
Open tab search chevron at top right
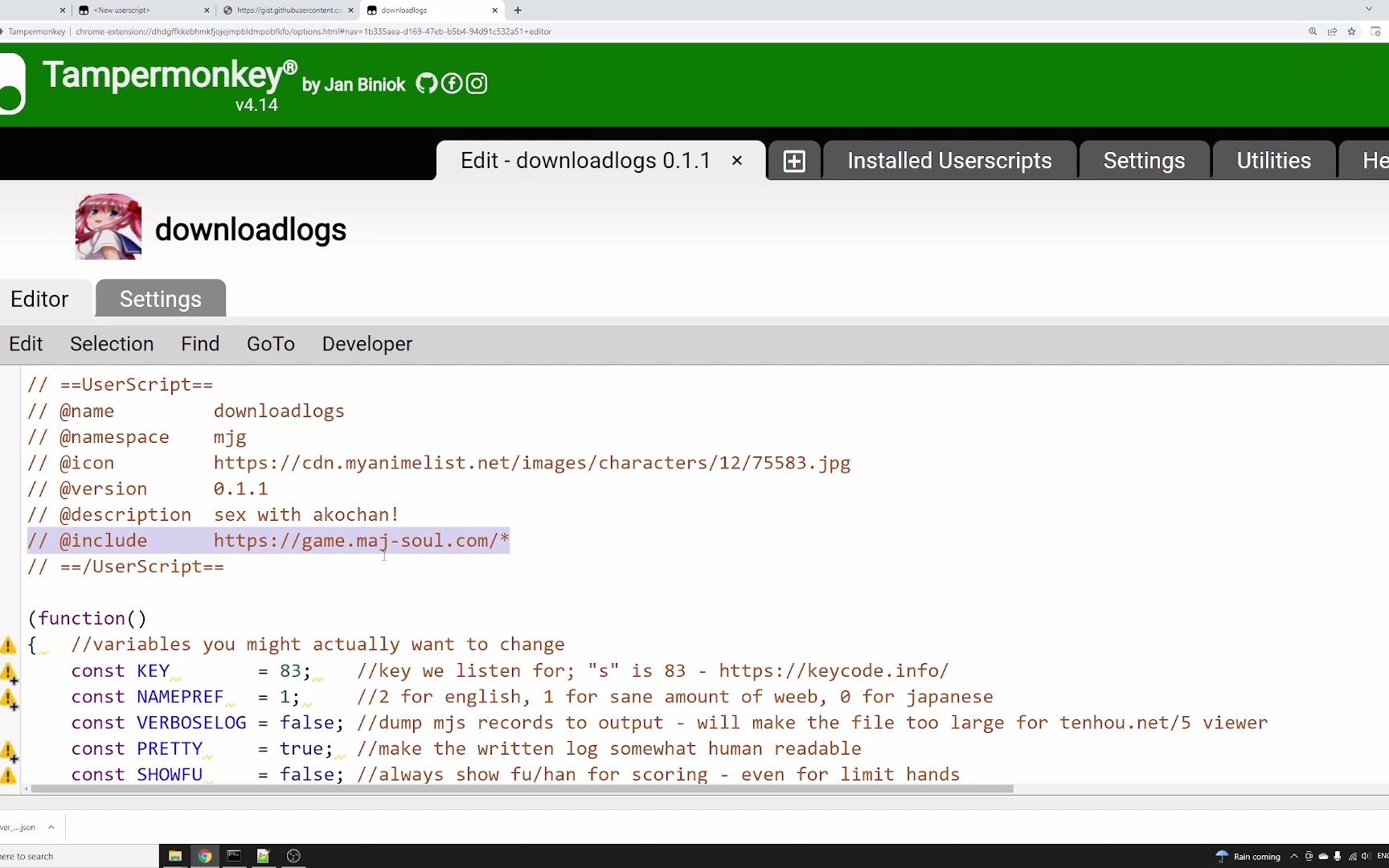[1369, 9]
